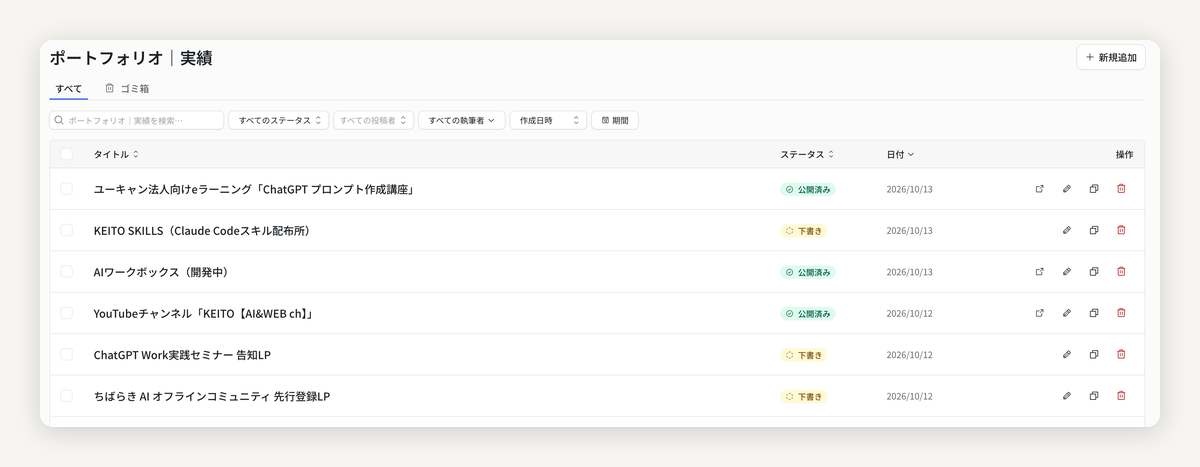The image size is (1200, 467).
Task: Sort by ステータス column header
Action: click(807, 154)
